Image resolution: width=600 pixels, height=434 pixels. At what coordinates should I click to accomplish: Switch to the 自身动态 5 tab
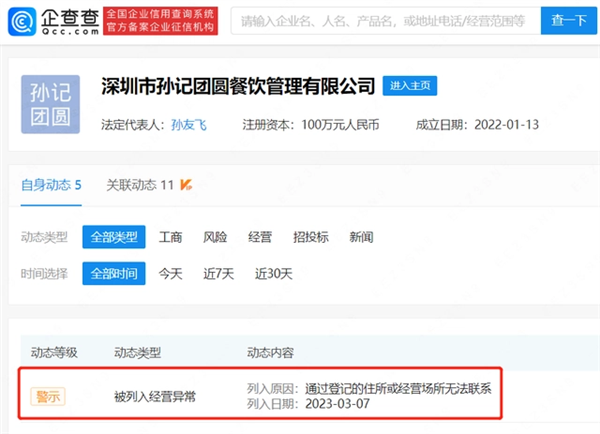[51, 185]
